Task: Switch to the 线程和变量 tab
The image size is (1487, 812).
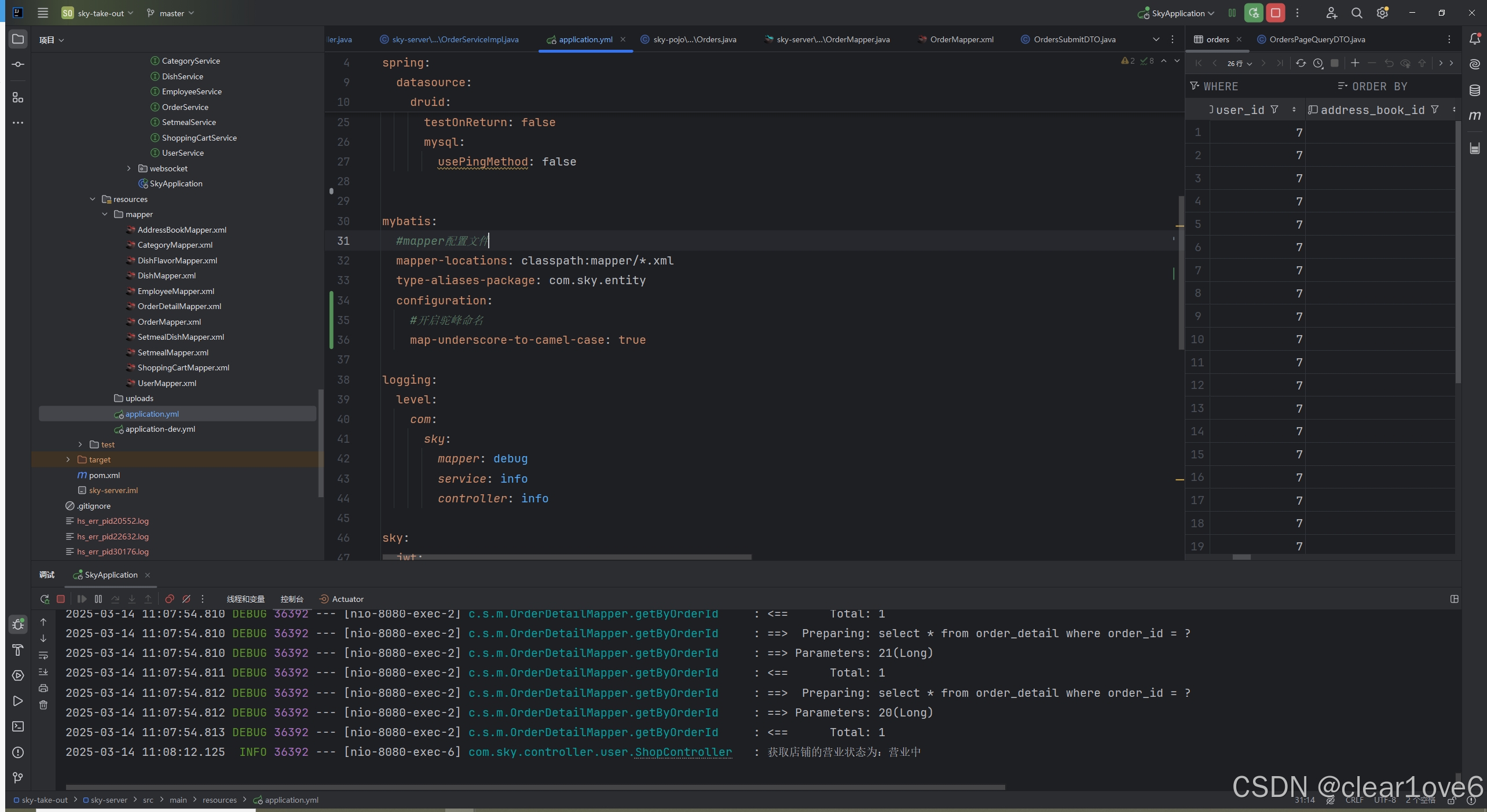Action: coord(246,599)
